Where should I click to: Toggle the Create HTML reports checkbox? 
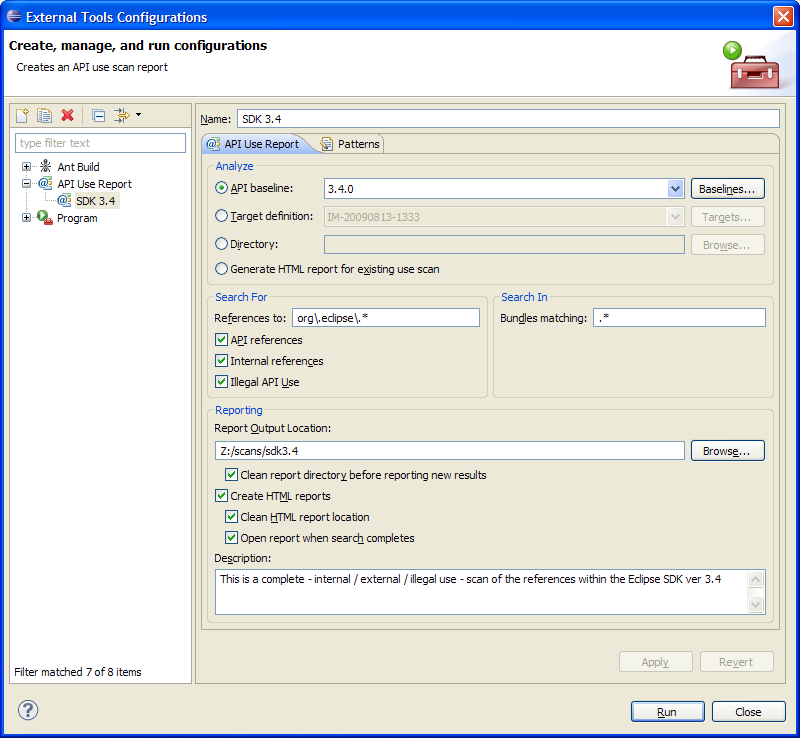pos(221,496)
